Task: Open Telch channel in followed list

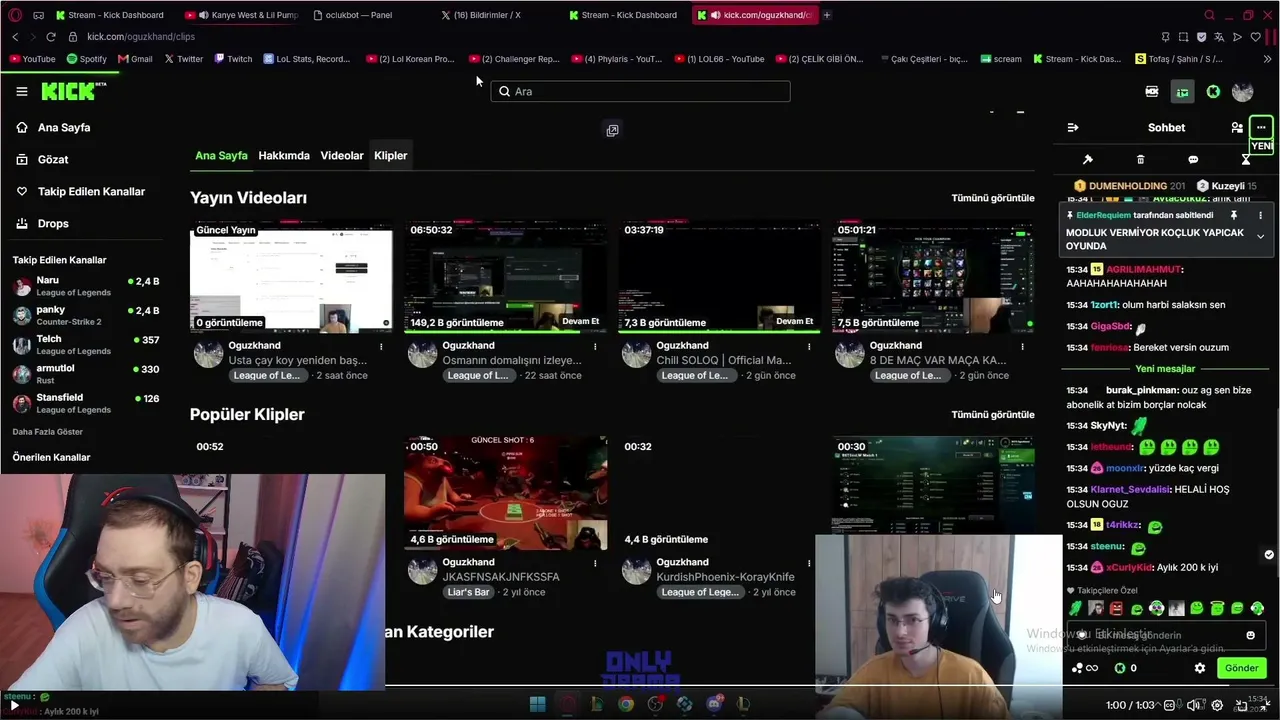Action: (86, 345)
